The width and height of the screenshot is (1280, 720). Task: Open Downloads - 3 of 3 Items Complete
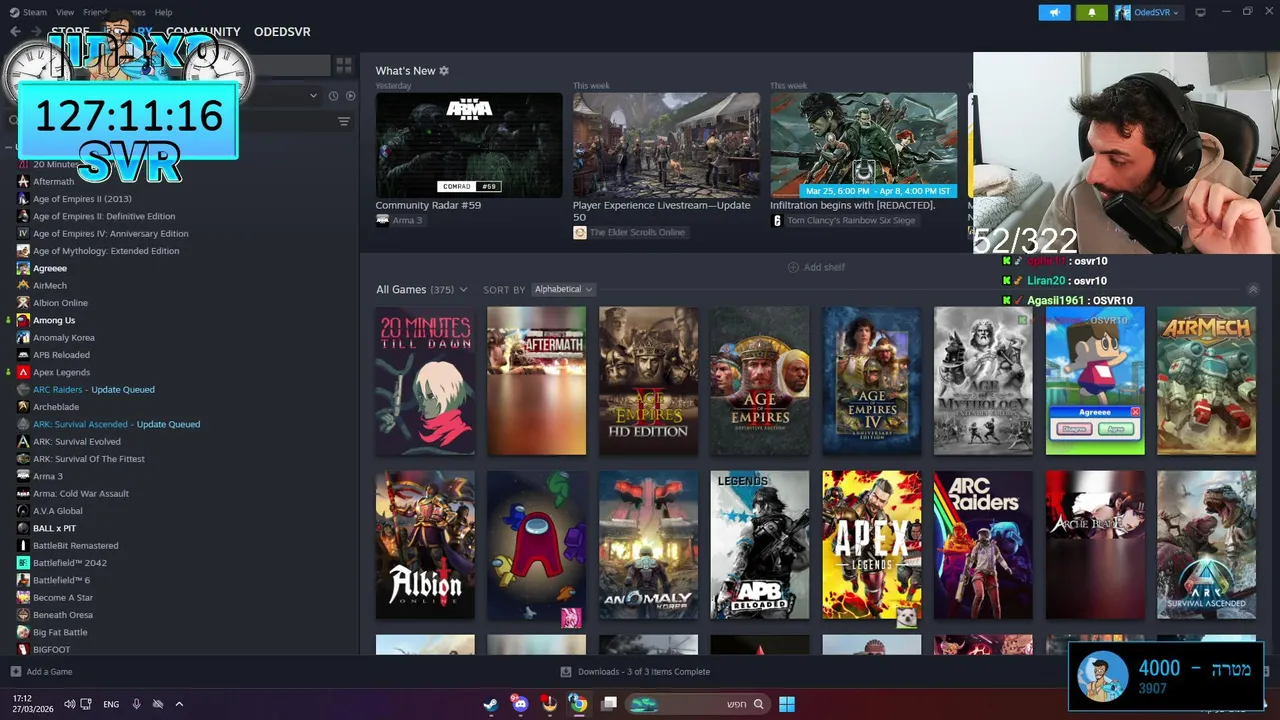(635, 672)
